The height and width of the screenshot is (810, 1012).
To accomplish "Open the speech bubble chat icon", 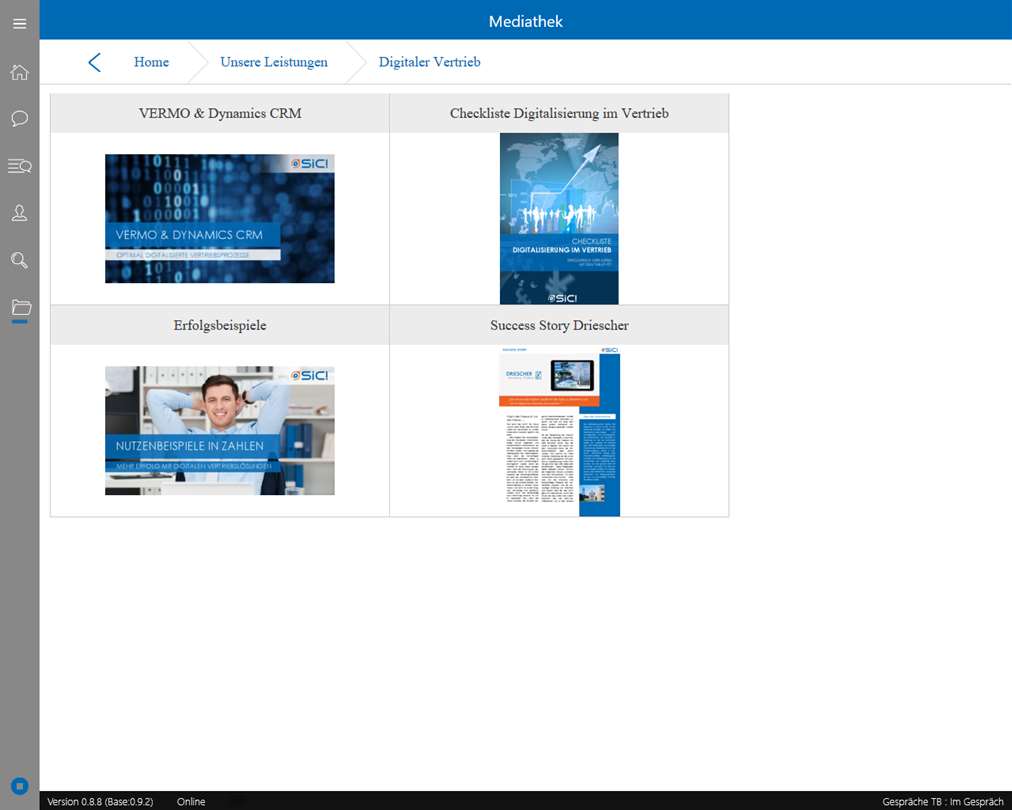I will (19, 119).
